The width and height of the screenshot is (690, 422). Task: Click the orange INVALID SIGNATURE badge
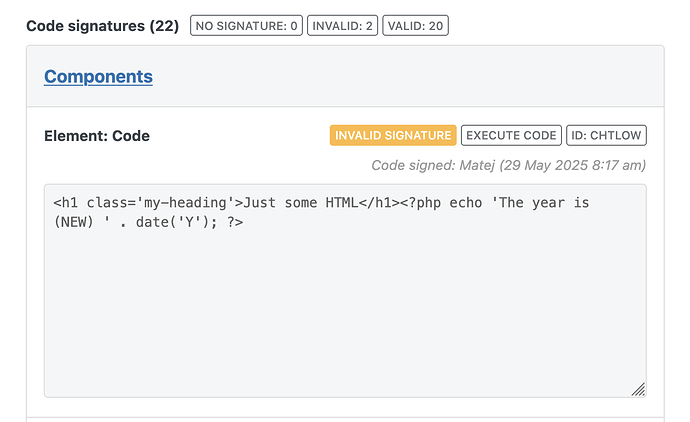pyautogui.click(x=393, y=135)
